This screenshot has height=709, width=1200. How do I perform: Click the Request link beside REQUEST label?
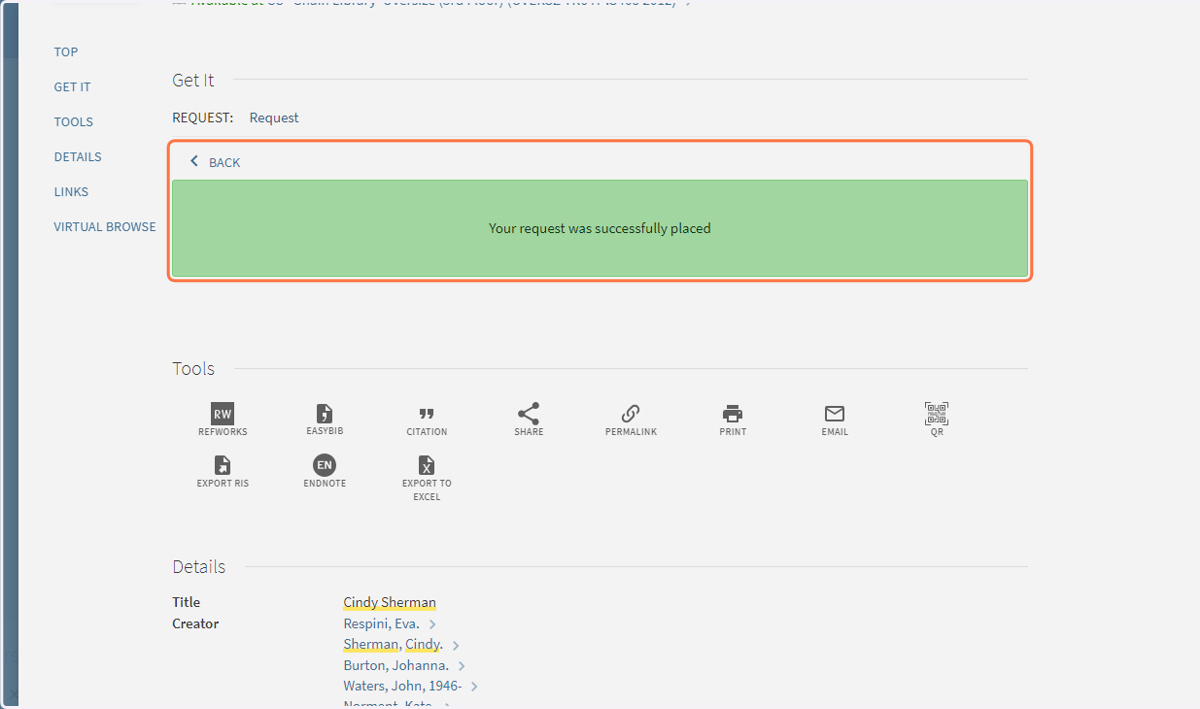point(274,118)
